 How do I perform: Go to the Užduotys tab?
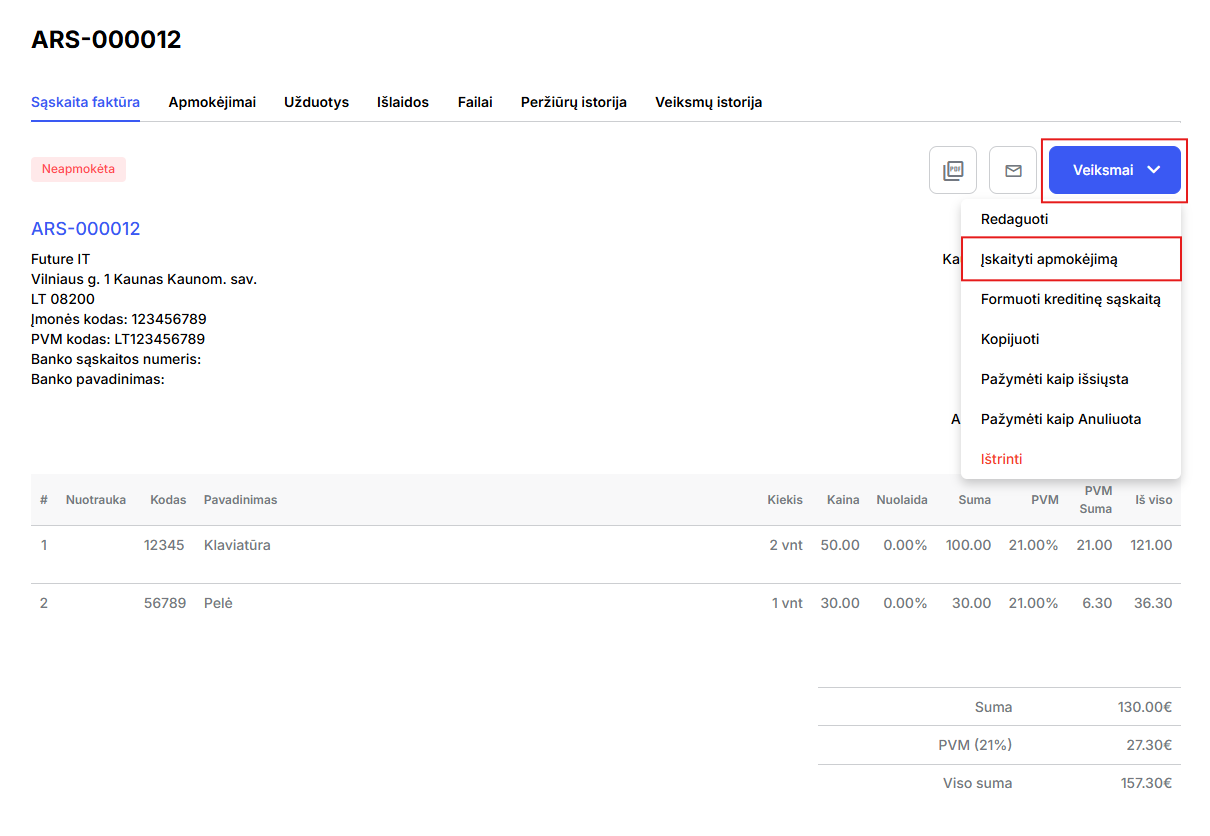tap(316, 102)
